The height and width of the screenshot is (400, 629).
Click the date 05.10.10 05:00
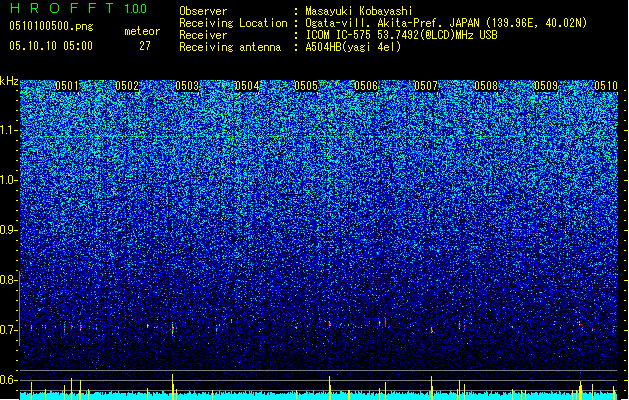tap(51, 46)
